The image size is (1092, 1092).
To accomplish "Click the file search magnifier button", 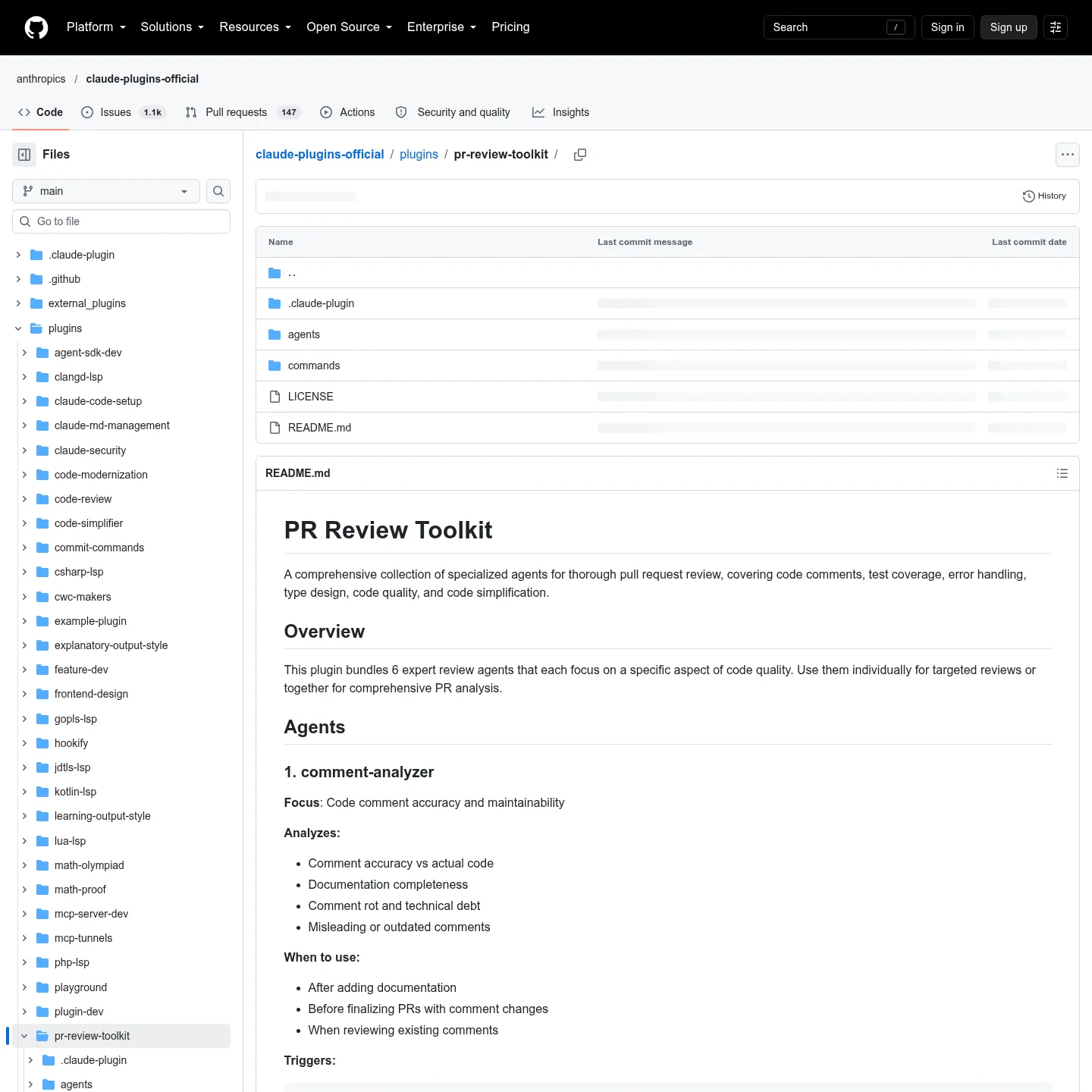I will click(x=218, y=191).
